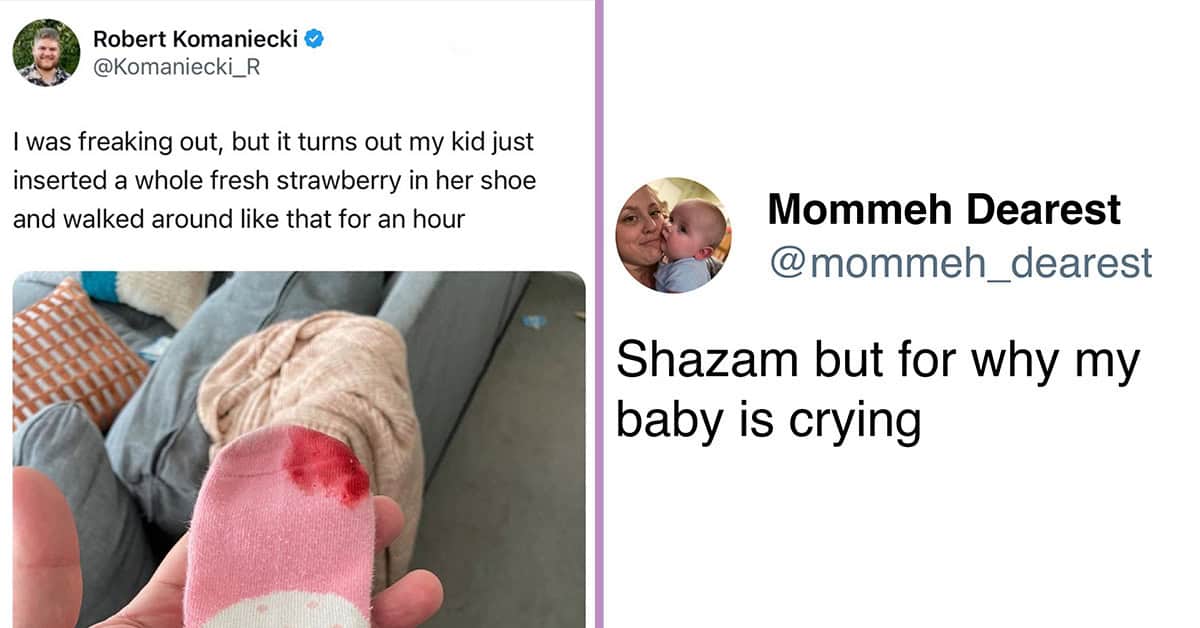Select the Mommeh Dearest display name

(x=944, y=210)
